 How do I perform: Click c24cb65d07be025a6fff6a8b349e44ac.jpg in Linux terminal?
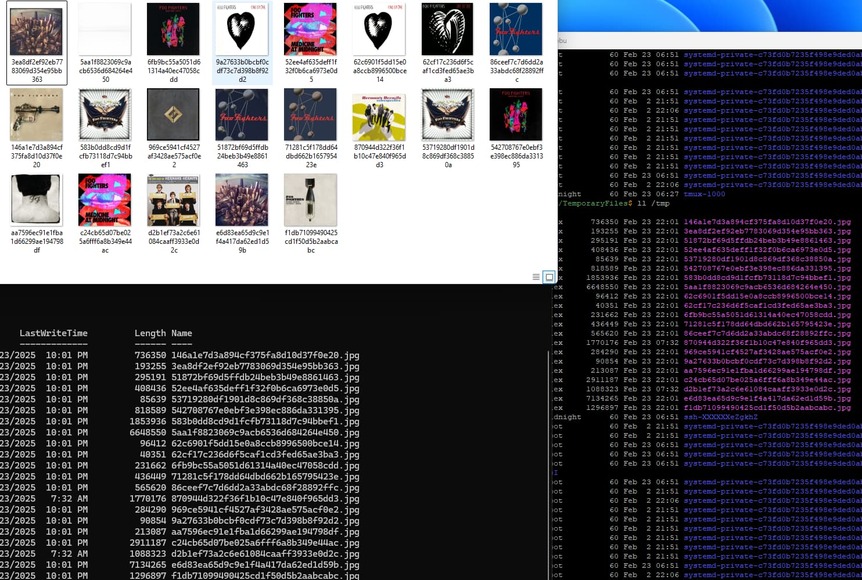[x=767, y=380]
